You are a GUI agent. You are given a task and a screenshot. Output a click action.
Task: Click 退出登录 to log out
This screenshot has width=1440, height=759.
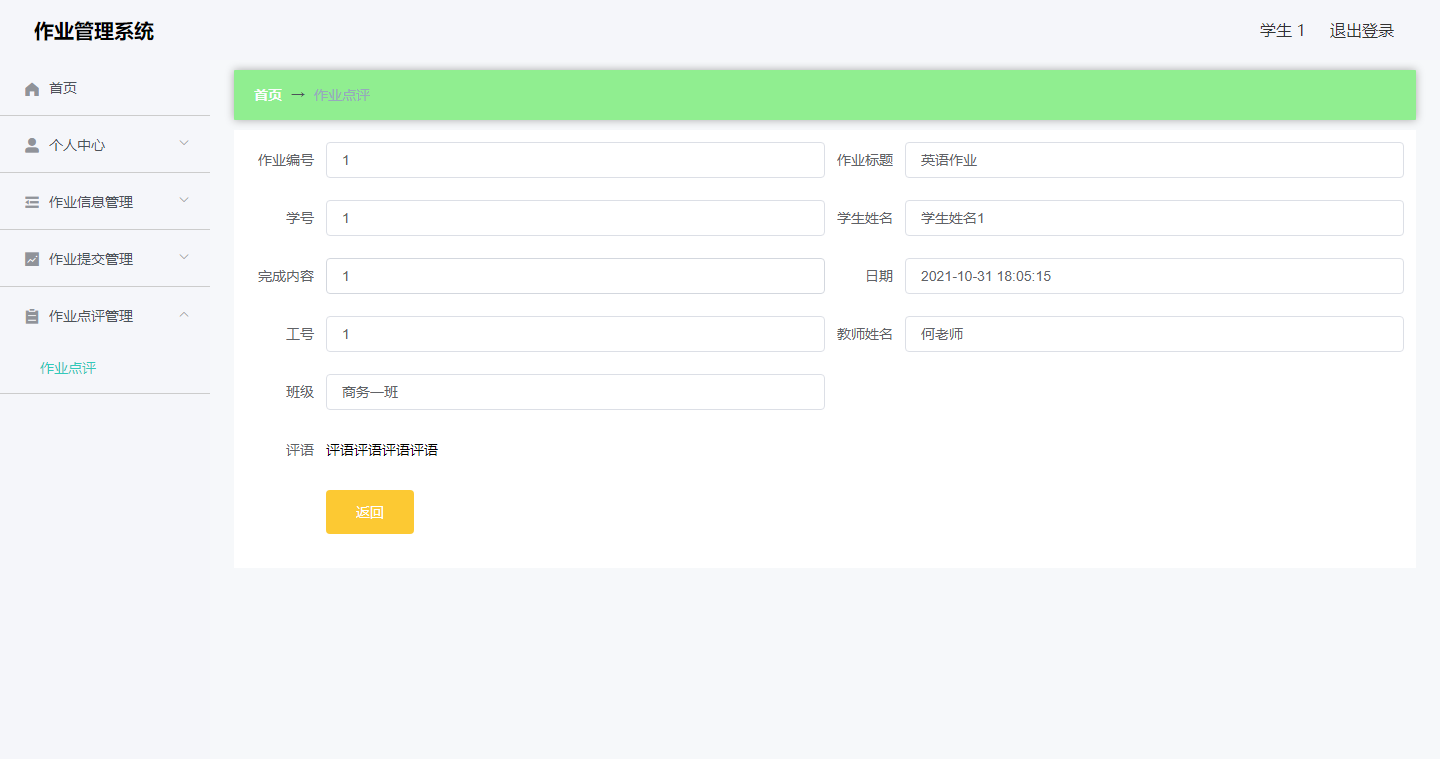tap(1362, 31)
